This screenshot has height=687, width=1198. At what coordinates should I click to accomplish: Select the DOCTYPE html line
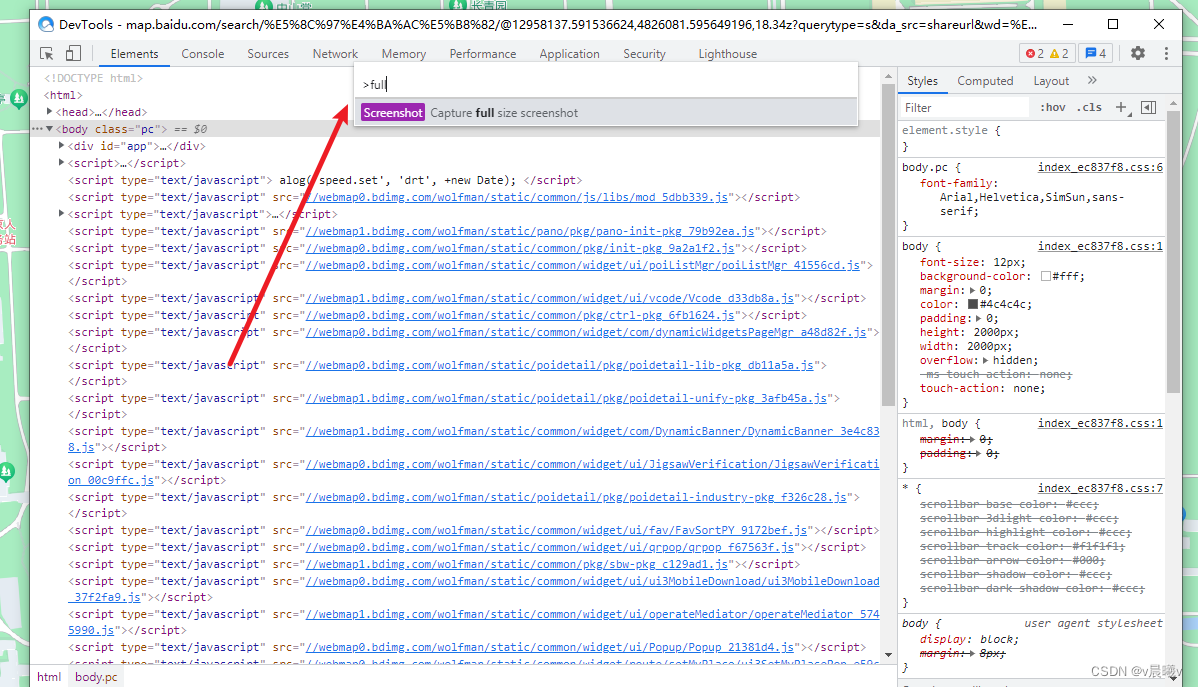pos(93,78)
